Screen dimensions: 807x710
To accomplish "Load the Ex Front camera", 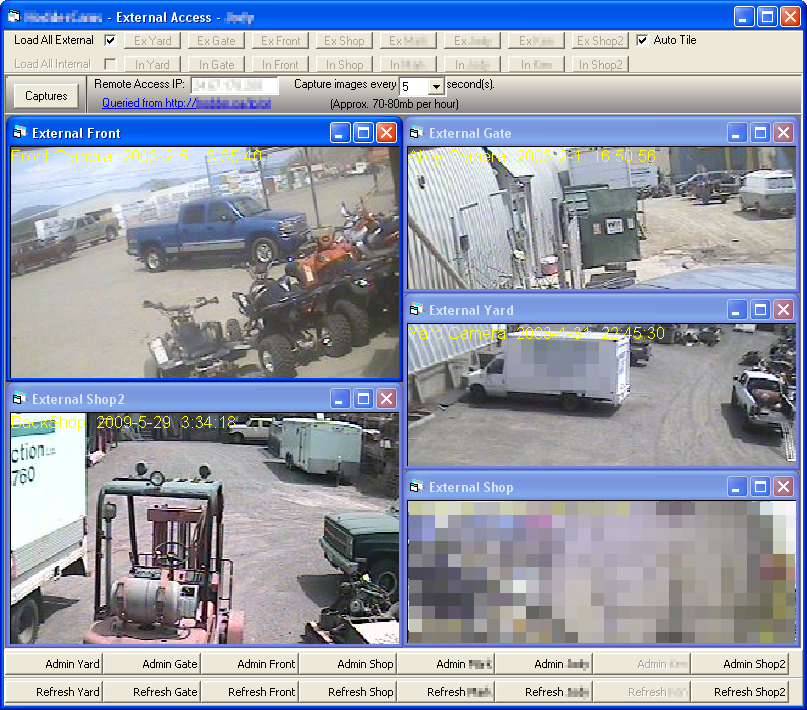I will pyautogui.click(x=280, y=41).
